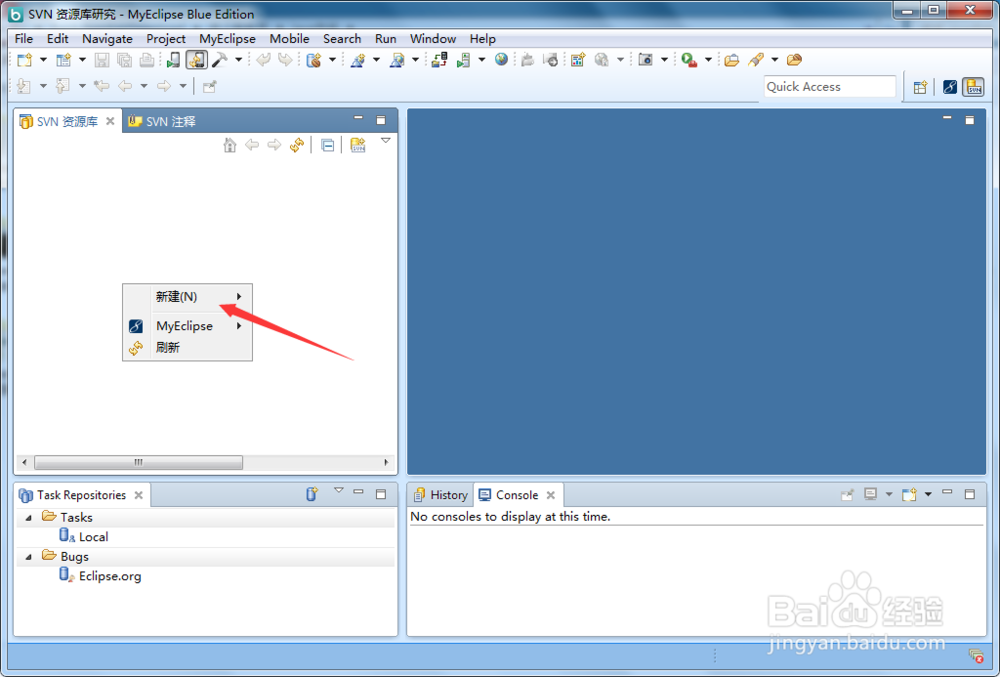Click the Save All toolbar icon
The height and width of the screenshot is (677, 1000).
(124, 60)
